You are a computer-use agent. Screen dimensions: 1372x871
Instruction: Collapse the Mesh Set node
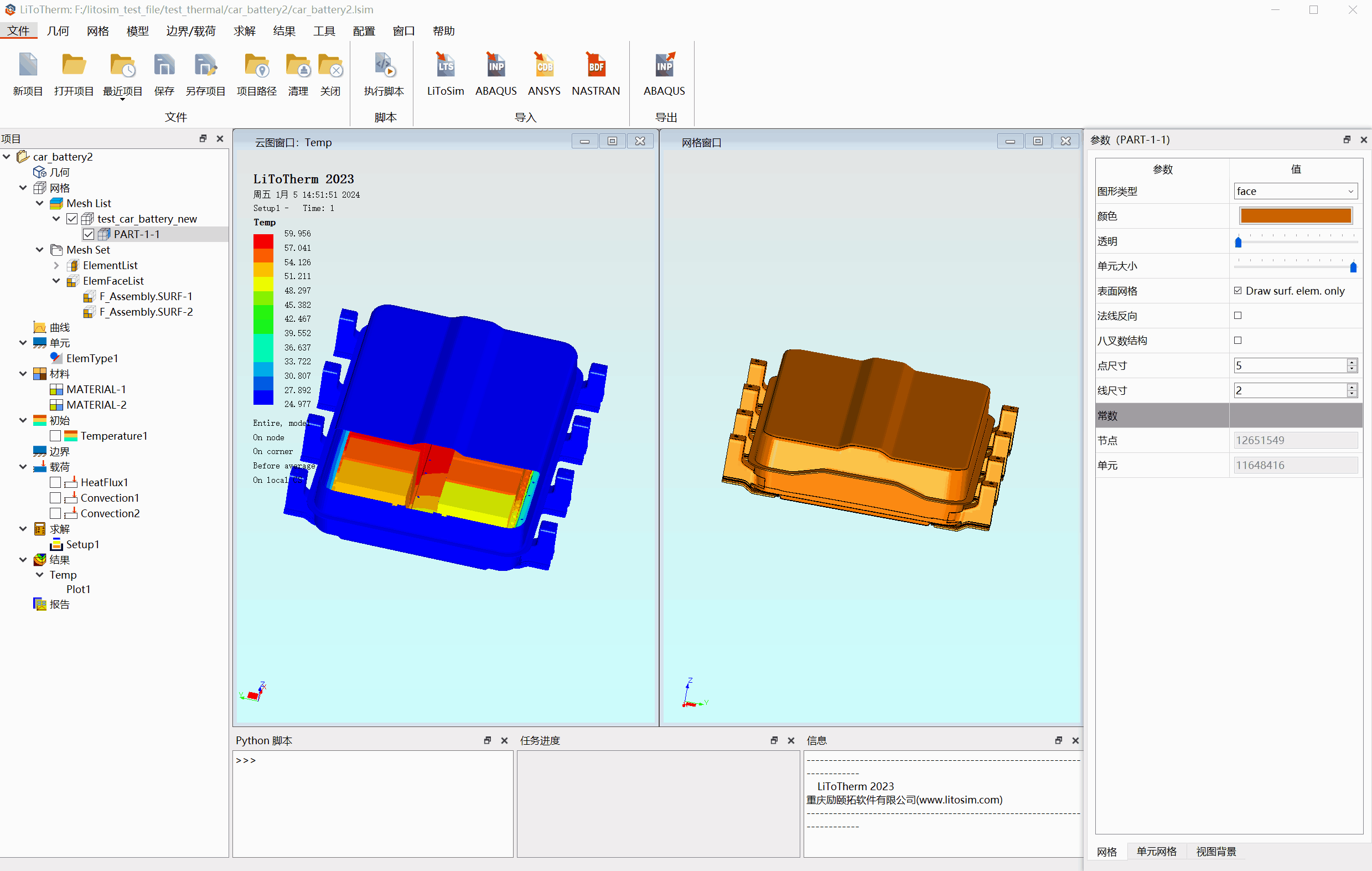coord(39,250)
